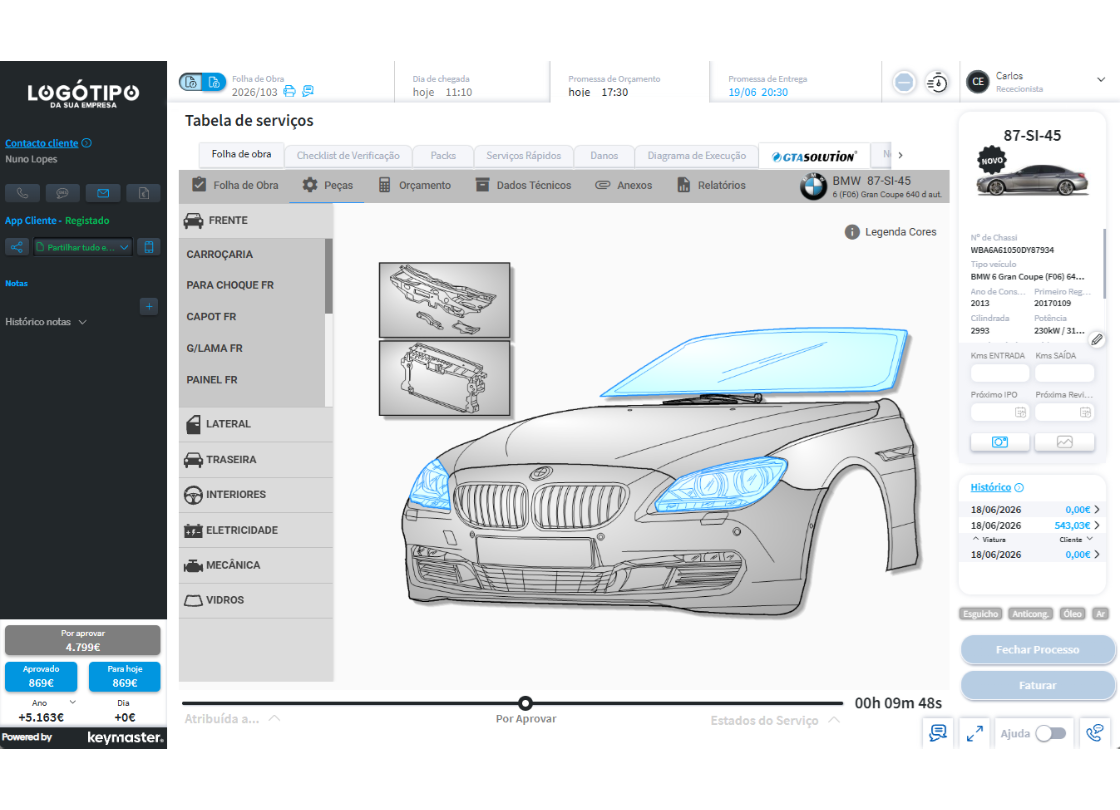Expand the Estados do Serviço chevron

tap(834, 720)
